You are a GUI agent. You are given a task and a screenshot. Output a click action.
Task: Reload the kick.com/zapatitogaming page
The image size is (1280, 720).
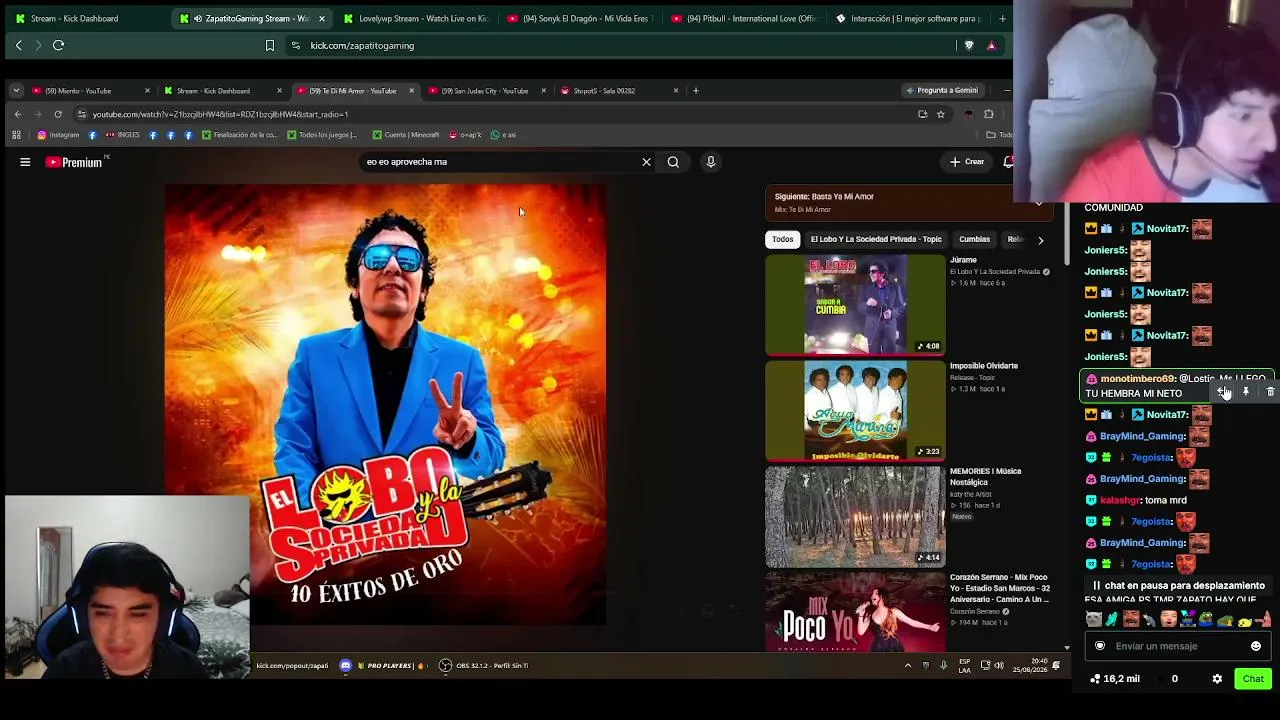[x=58, y=45]
